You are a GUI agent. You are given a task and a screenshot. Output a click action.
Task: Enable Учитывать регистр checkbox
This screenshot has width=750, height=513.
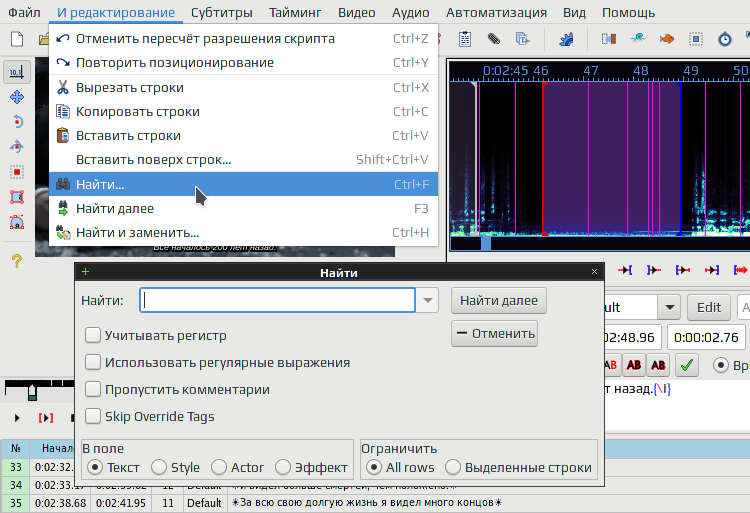tap(93, 335)
